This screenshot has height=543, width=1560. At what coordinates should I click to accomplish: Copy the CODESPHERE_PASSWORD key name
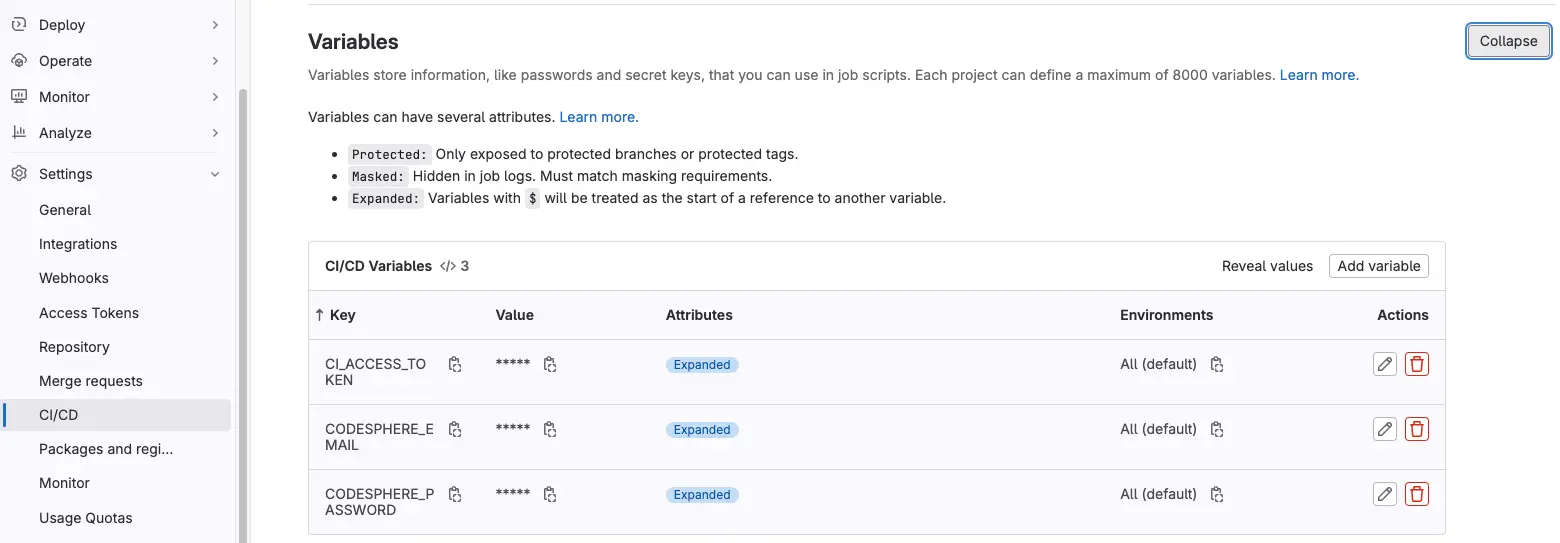click(455, 494)
